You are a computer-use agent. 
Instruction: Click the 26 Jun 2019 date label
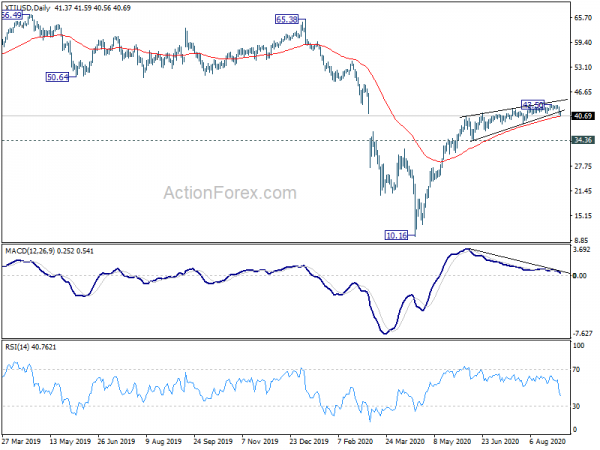click(x=116, y=441)
